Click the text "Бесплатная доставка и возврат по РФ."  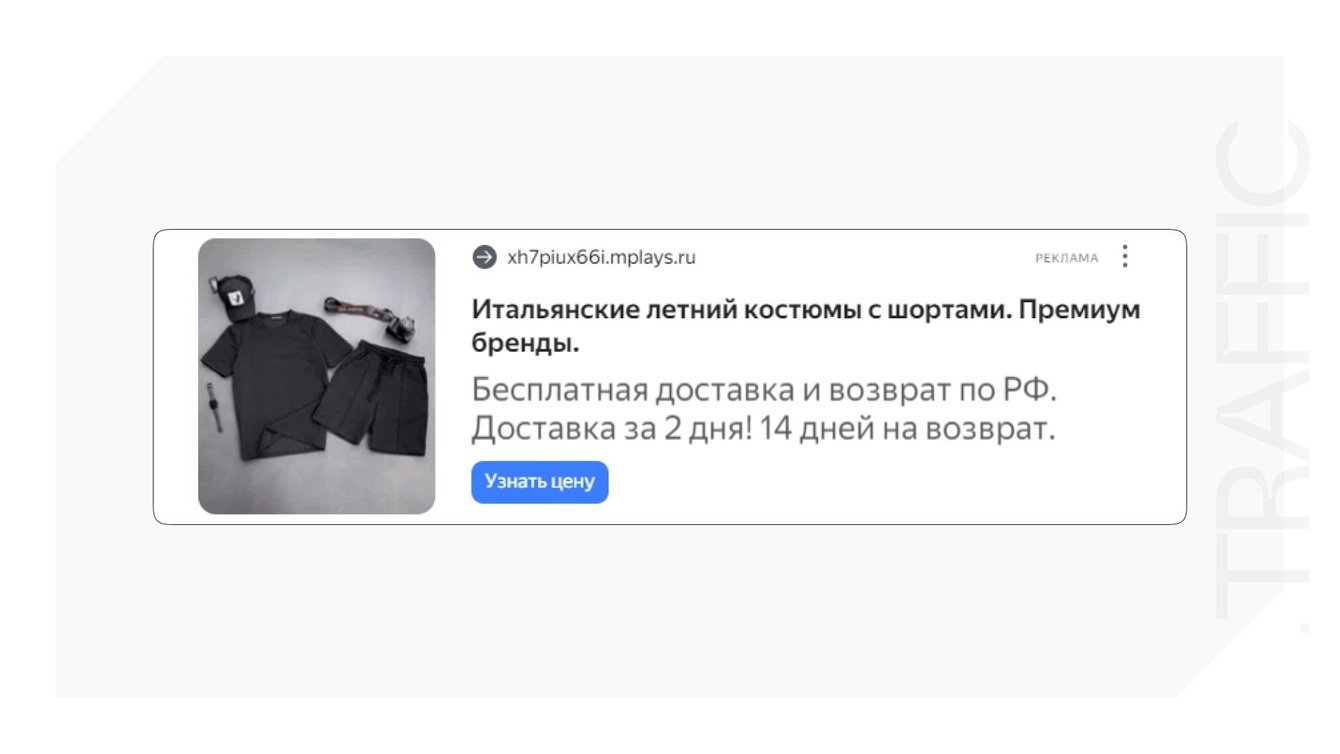click(x=764, y=389)
